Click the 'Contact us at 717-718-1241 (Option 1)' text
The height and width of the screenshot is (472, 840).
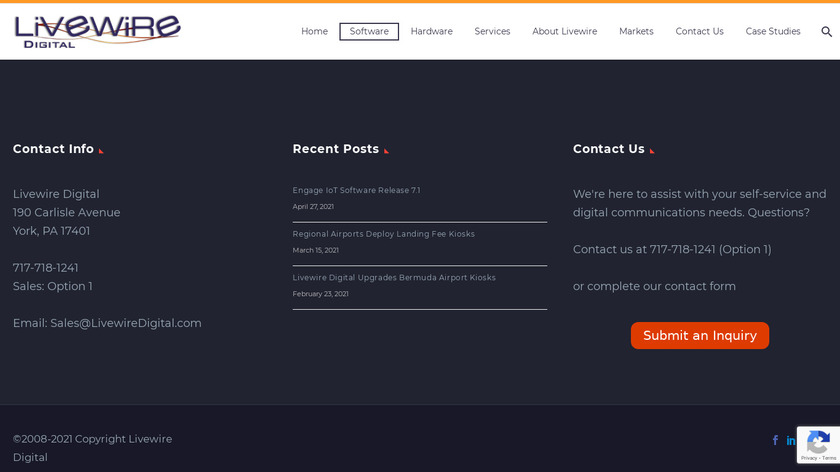pyautogui.click(x=672, y=250)
